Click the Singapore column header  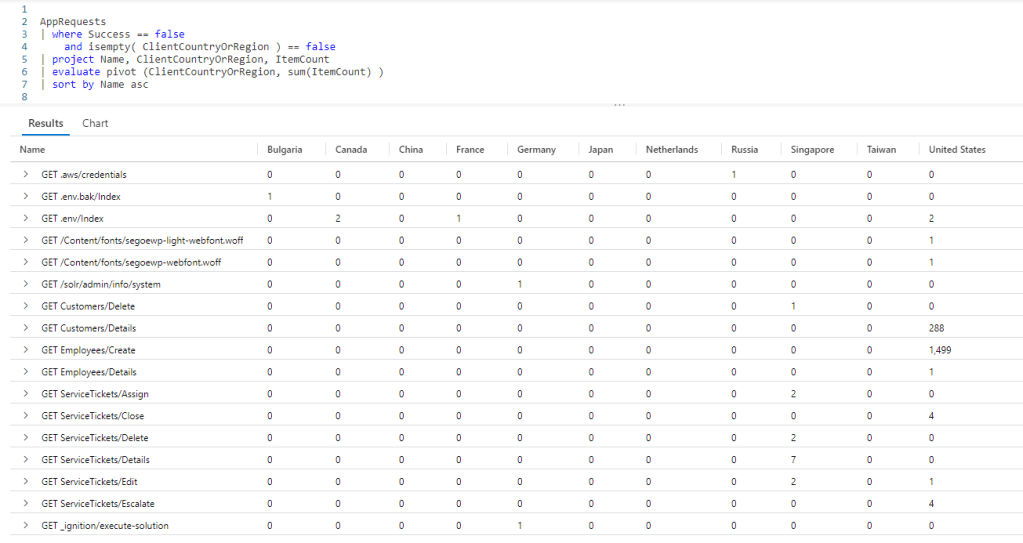click(x=812, y=150)
